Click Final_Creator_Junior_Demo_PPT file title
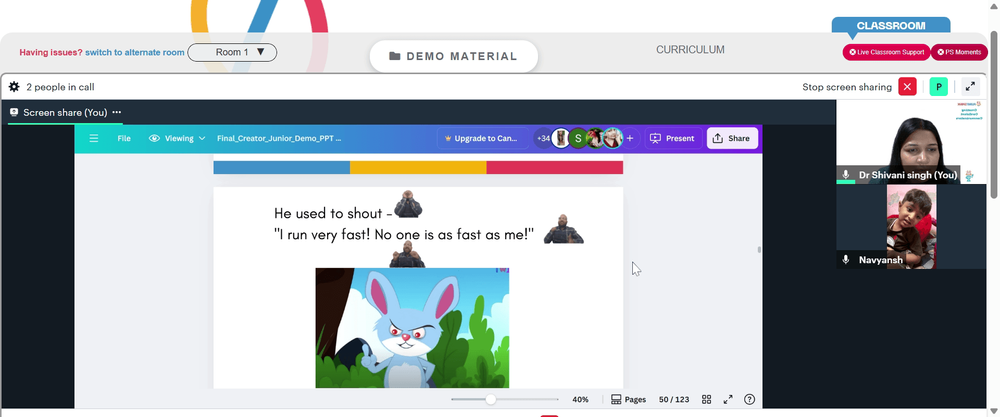The height and width of the screenshot is (417, 1000). point(279,138)
